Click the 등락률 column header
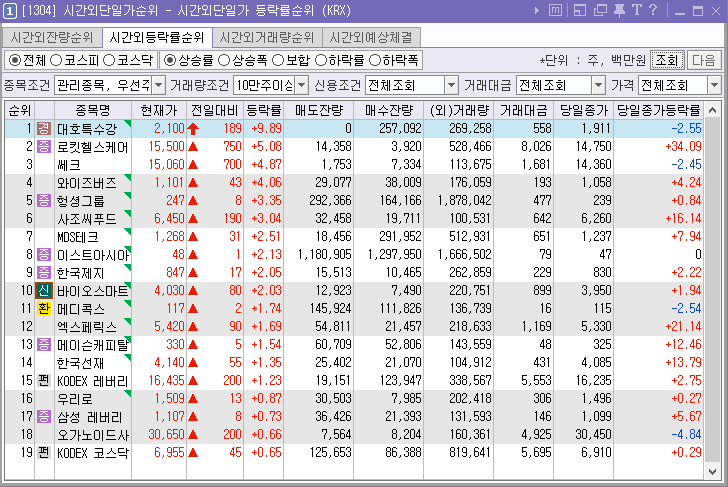The image size is (728, 487). (x=264, y=110)
